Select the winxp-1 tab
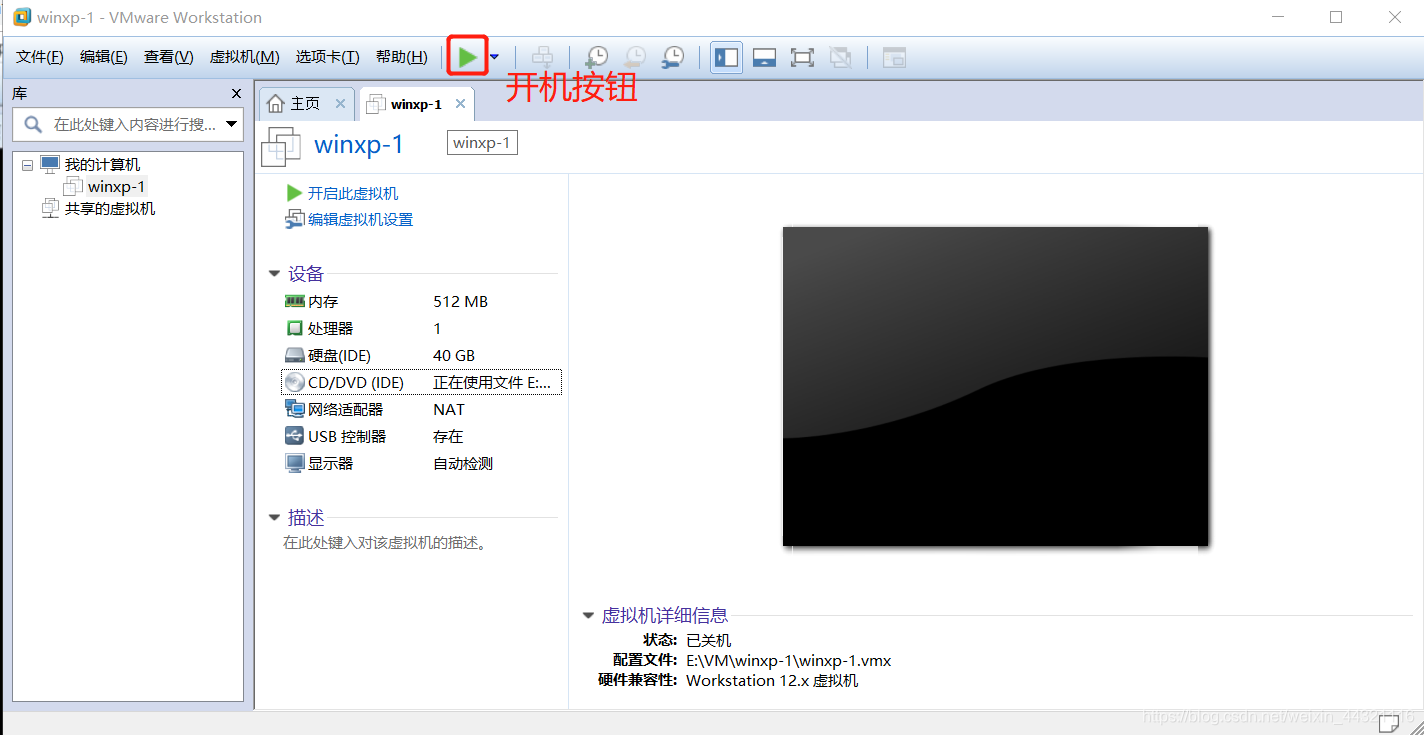This screenshot has width=1424, height=735. tap(416, 104)
